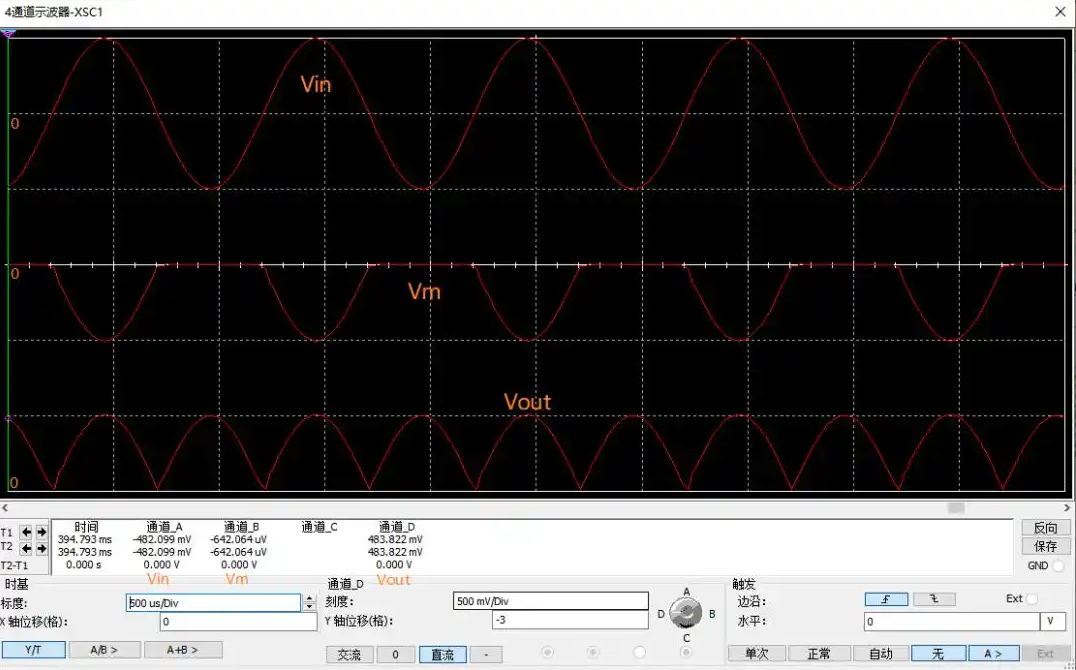Image resolution: width=1076 pixels, height=670 pixels.
Task: Click T1 row 通道_A value -482.099 mV
Action: click(x=162, y=540)
